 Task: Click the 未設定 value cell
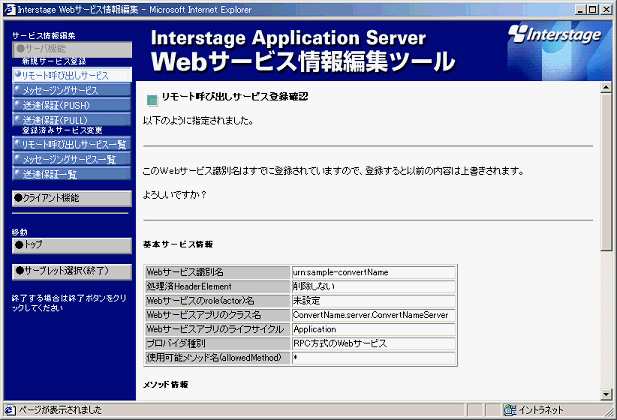click(x=374, y=301)
